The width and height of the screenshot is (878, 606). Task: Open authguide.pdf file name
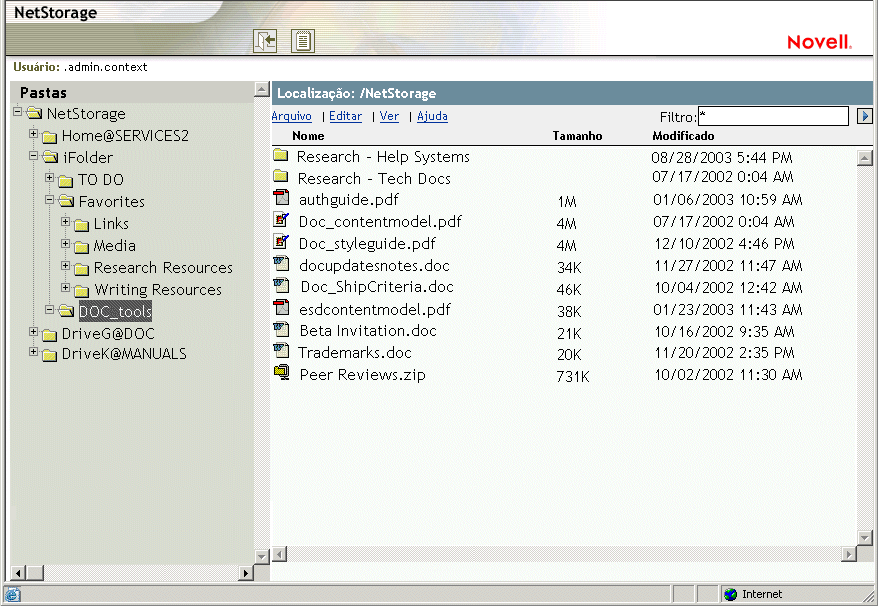[349, 200]
